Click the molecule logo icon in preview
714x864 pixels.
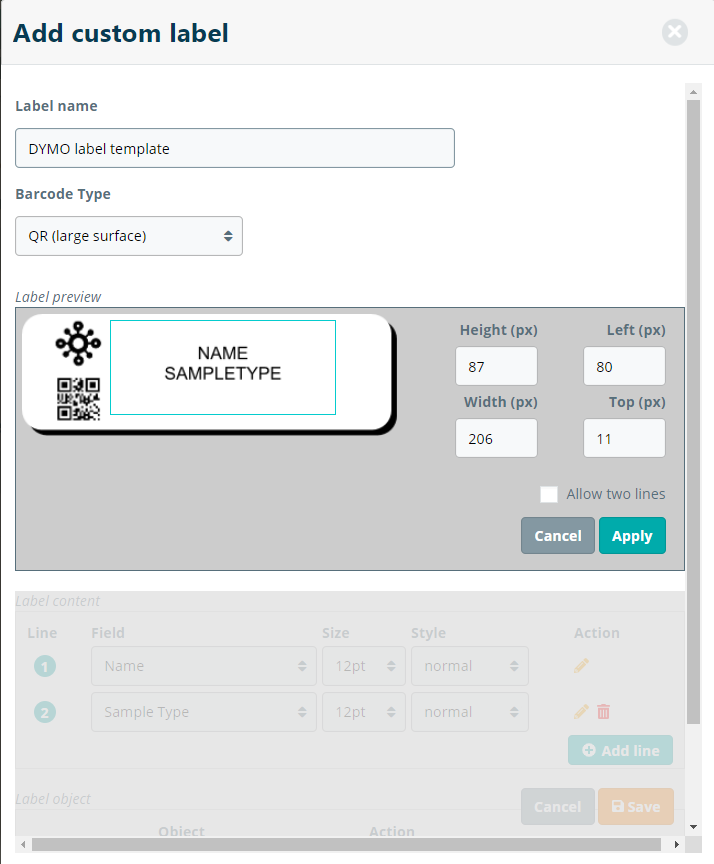(x=78, y=345)
